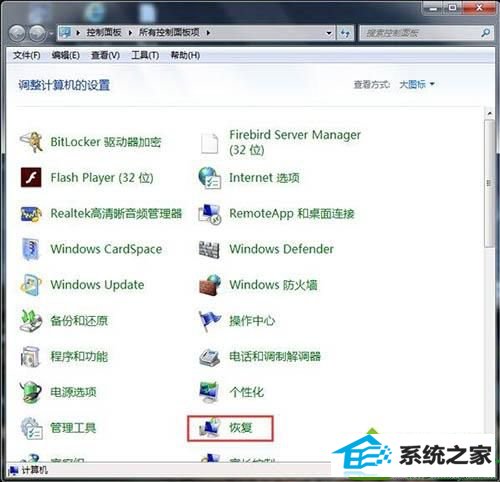Open the 操作中心 text link
The image size is (500, 482).
[252, 321]
